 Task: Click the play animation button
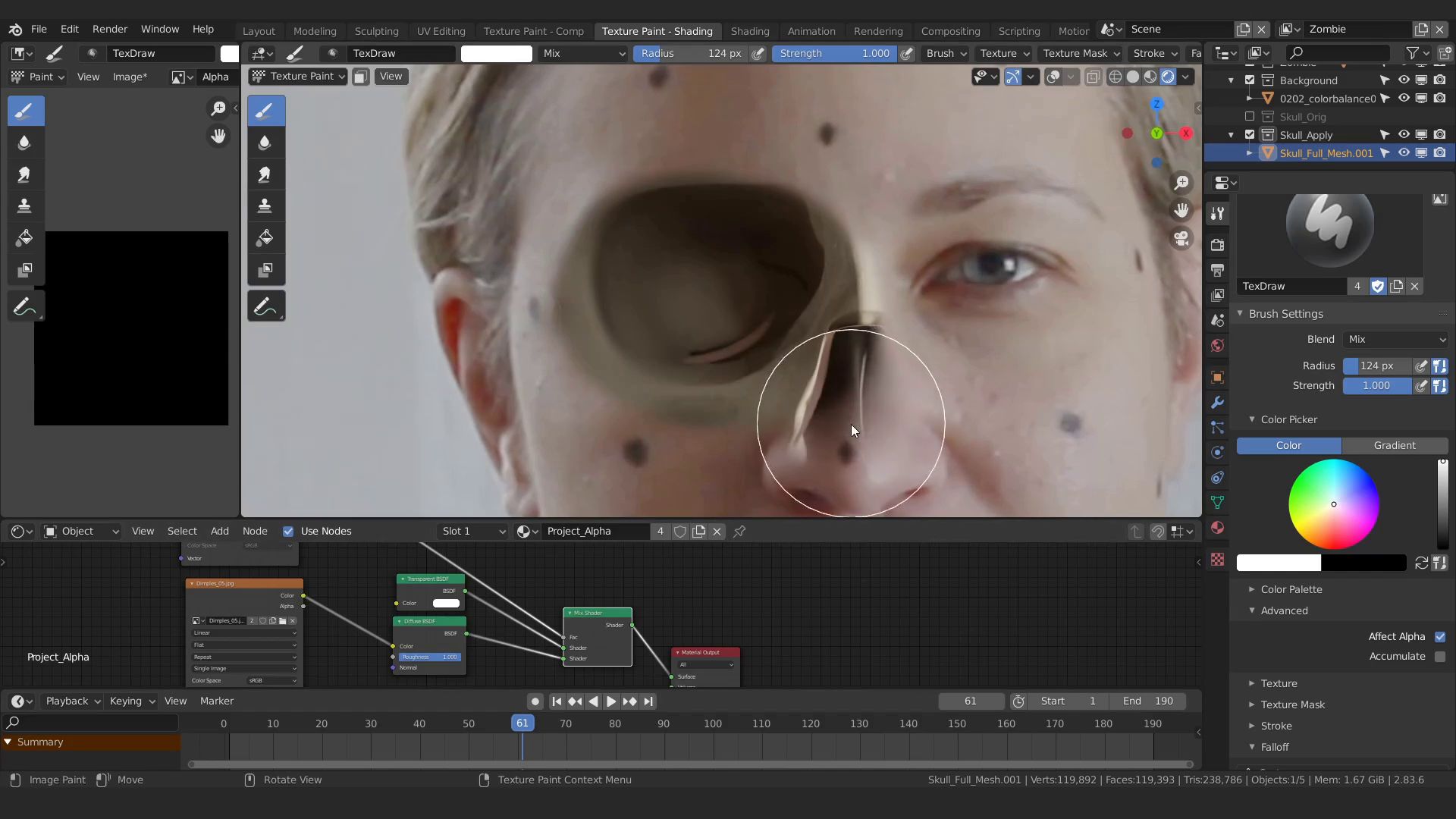[x=610, y=702]
